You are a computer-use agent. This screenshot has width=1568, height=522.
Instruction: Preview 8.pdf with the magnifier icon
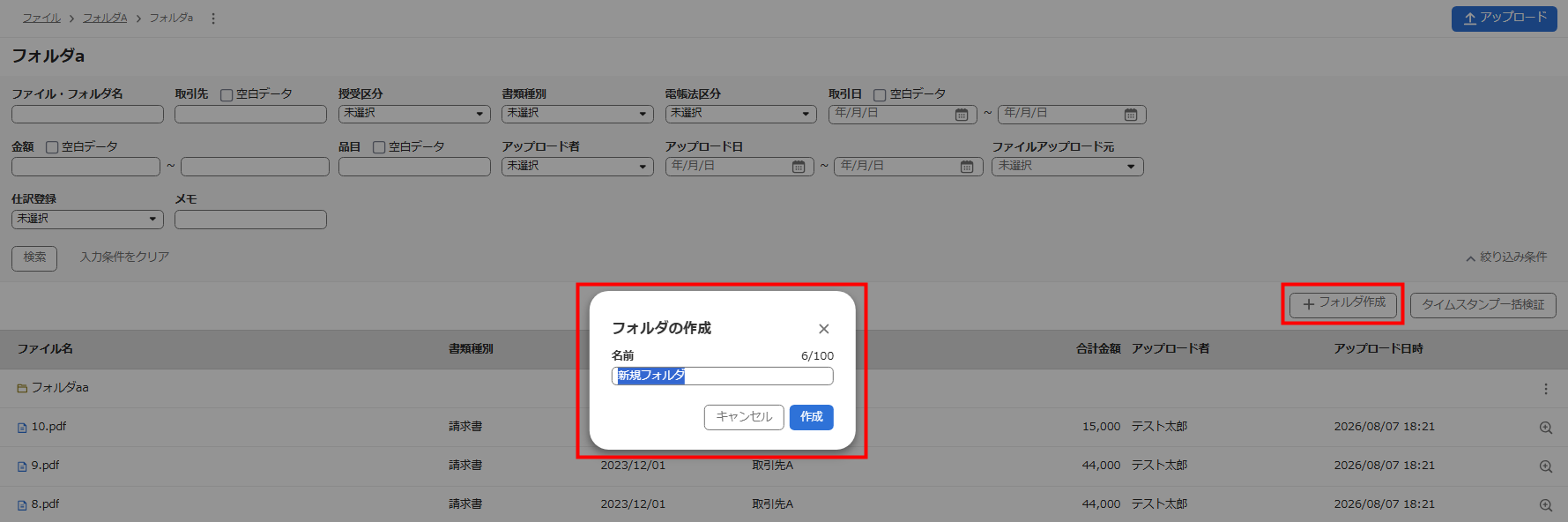pos(1545,505)
